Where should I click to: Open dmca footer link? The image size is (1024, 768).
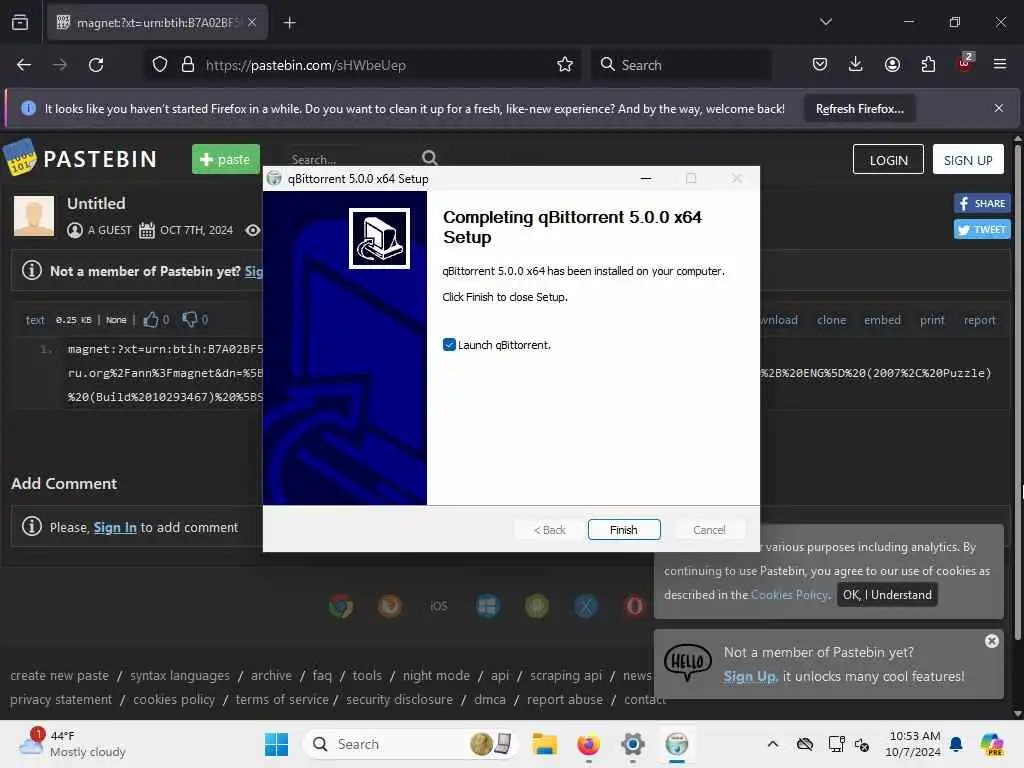pyautogui.click(x=490, y=699)
